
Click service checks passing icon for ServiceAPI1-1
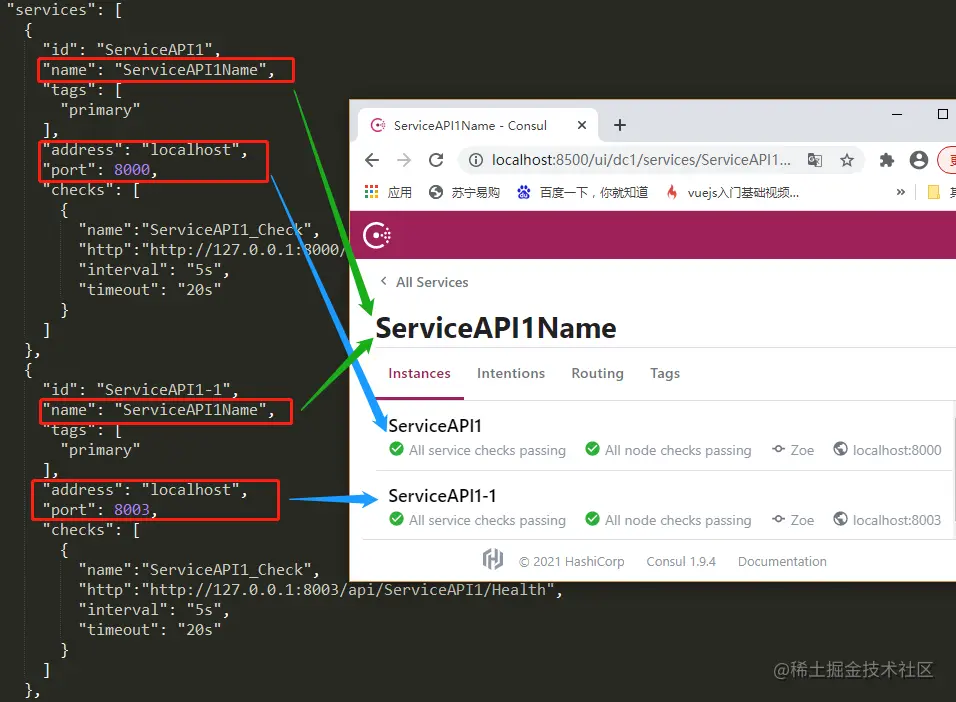(x=396, y=519)
